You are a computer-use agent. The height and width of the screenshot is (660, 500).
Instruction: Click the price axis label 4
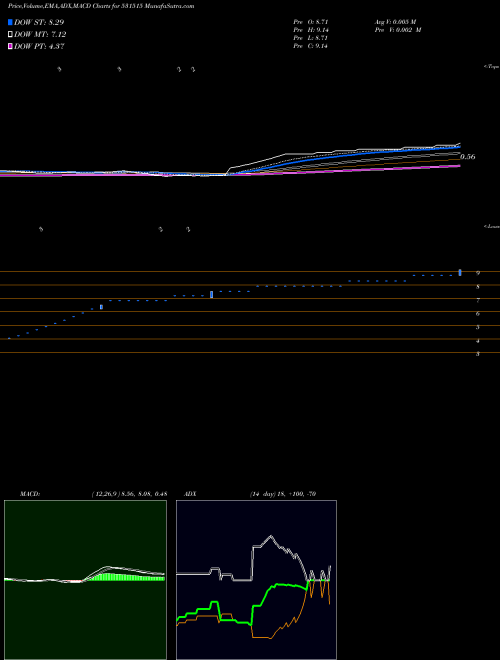[x=478, y=341]
